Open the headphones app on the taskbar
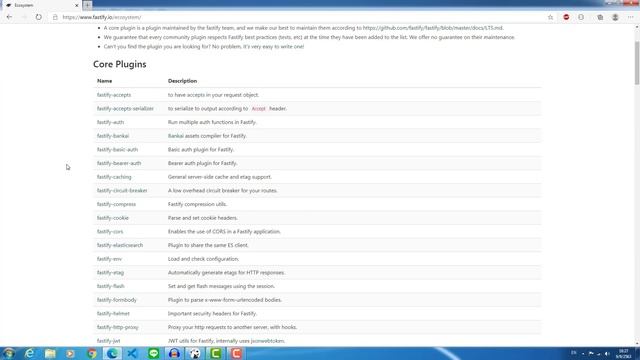Viewport: 640px width, 360px height. click(x=174, y=353)
